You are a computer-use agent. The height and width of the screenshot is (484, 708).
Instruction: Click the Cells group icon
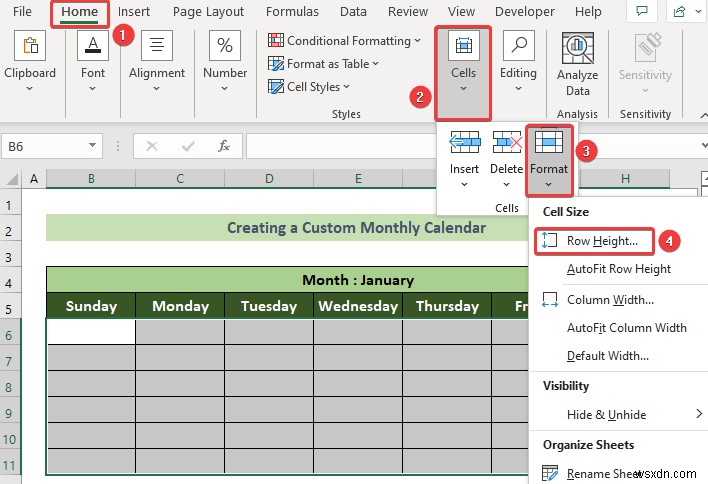click(x=463, y=46)
